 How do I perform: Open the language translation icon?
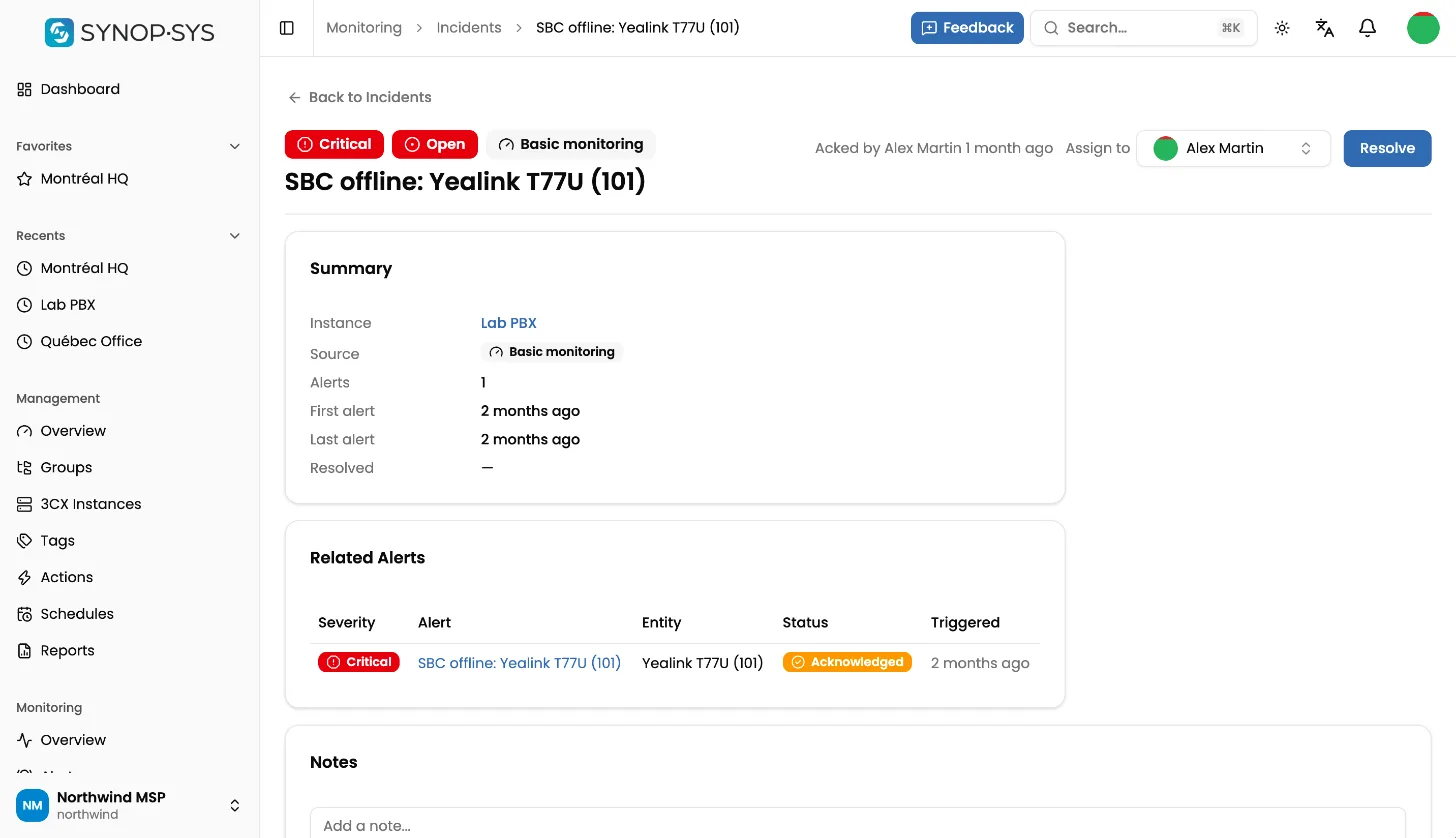1325,28
